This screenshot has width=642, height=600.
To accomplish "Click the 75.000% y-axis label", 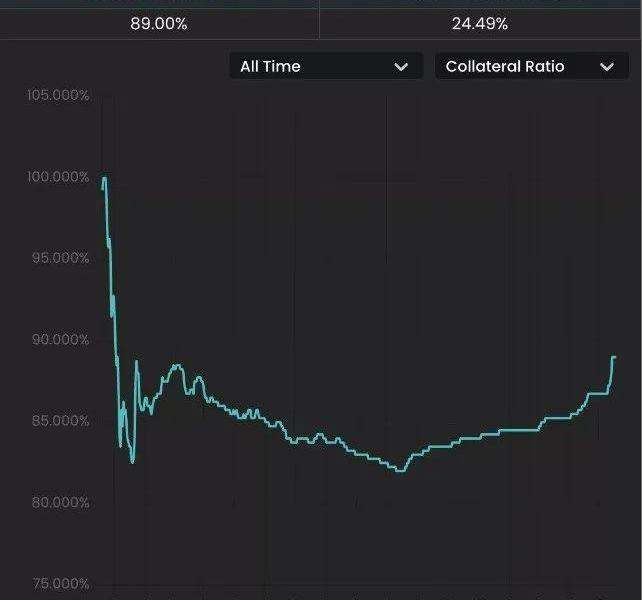I will pyautogui.click(x=59, y=584).
